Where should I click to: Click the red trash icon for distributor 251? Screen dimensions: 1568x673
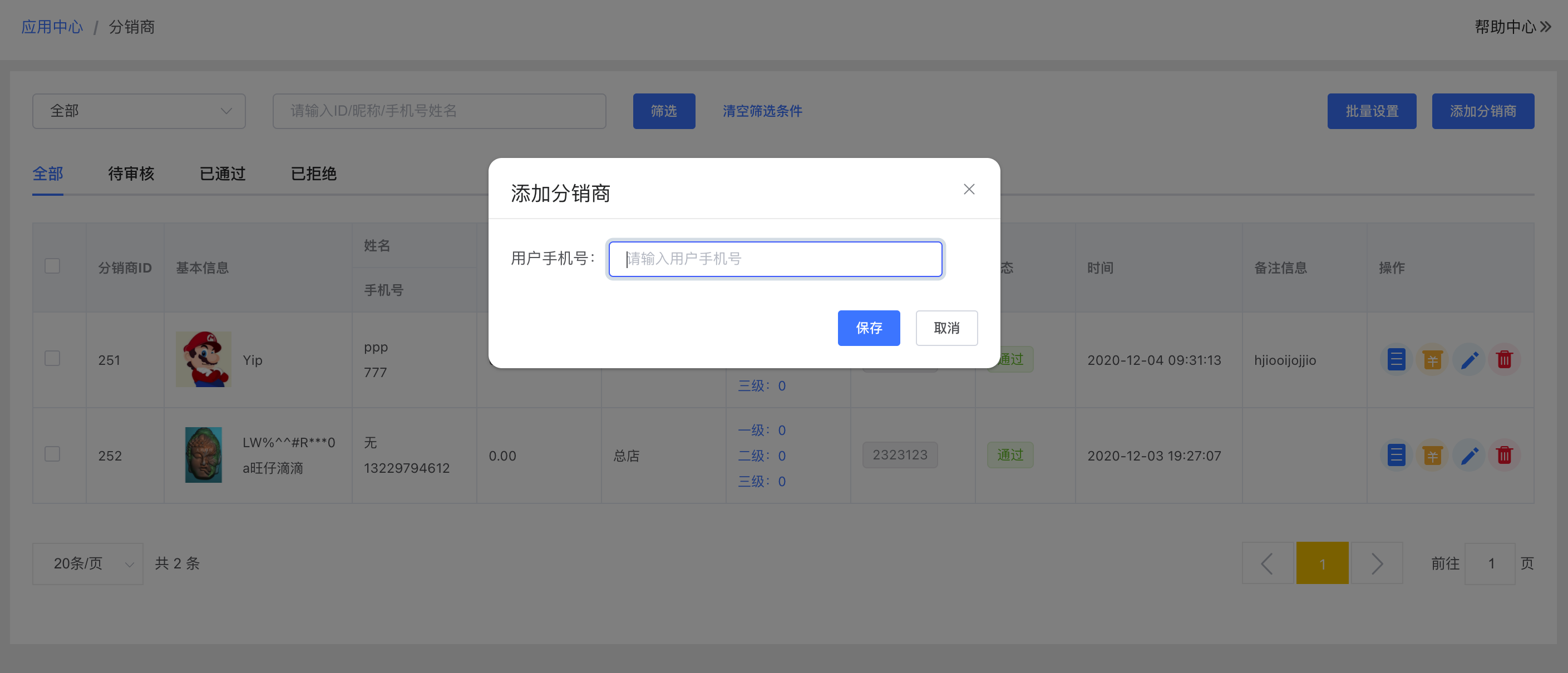click(1504, 360)
